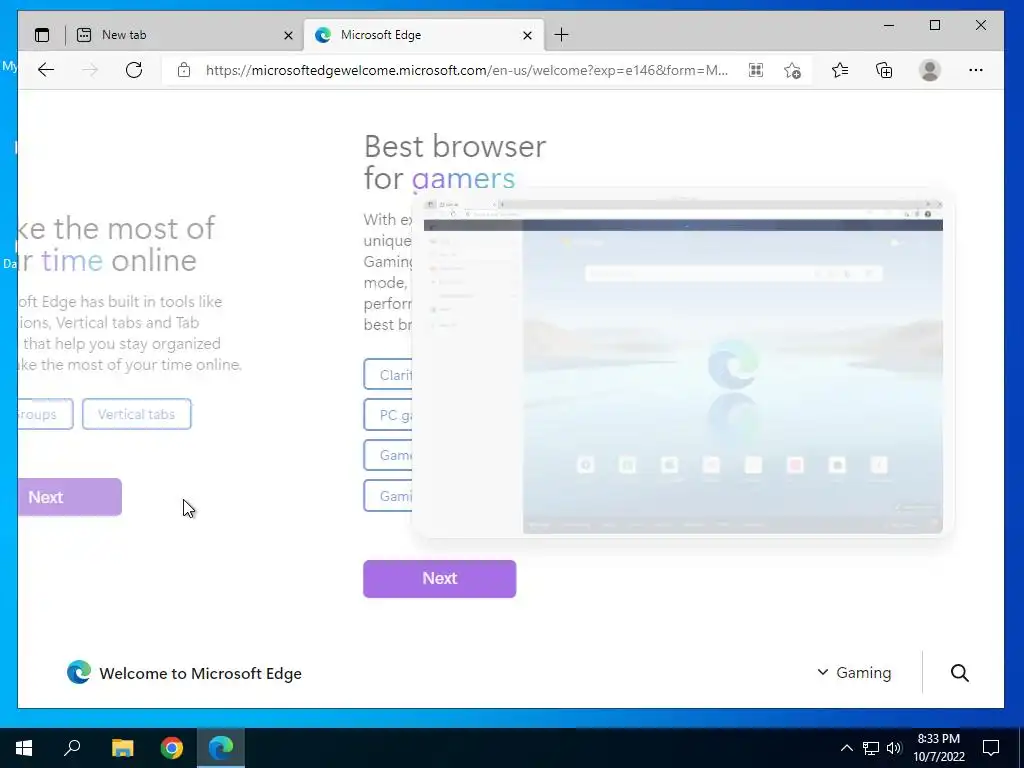Open the Favorites list
Viewport: 1024px width, 768px height.
coord(840,70)
